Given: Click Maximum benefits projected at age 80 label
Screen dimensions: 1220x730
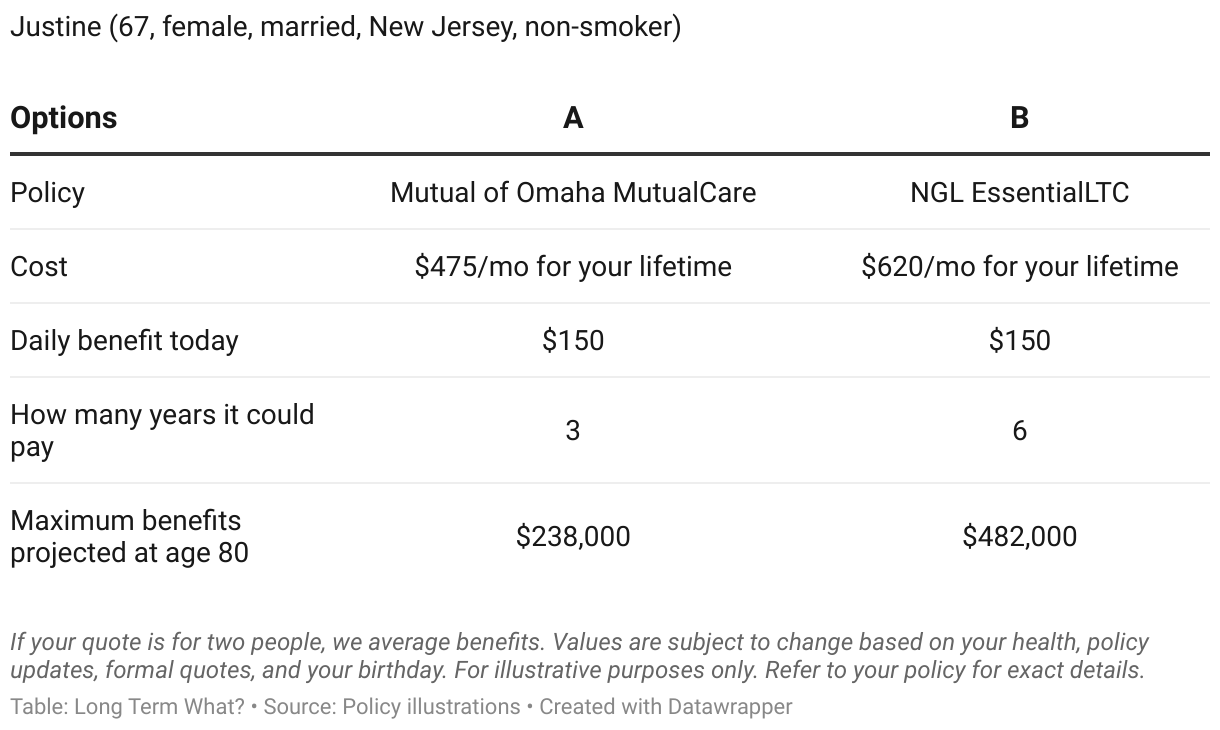Looking at the screenshot, I should 129,536.
